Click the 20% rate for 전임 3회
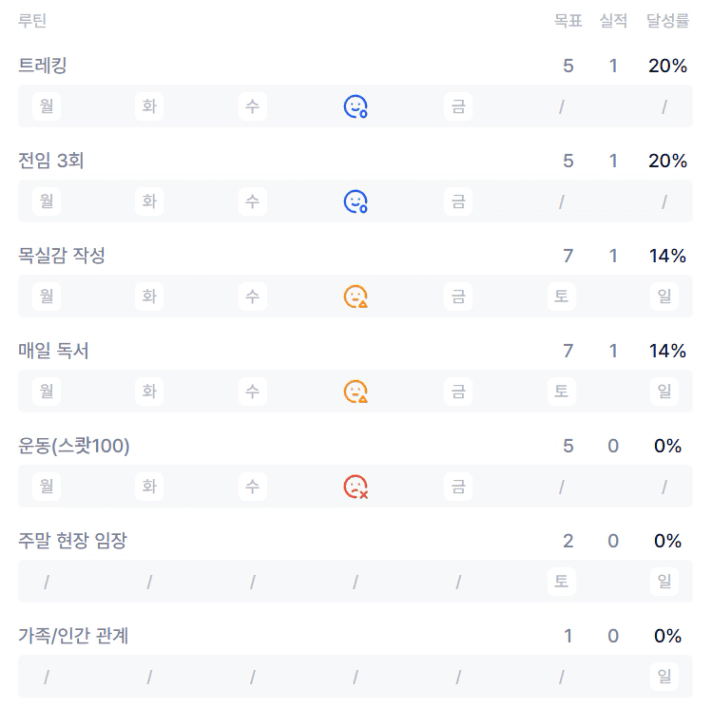The height and width of the screenshot is (708, 712). pyautogui.click(x=667, y=161)
